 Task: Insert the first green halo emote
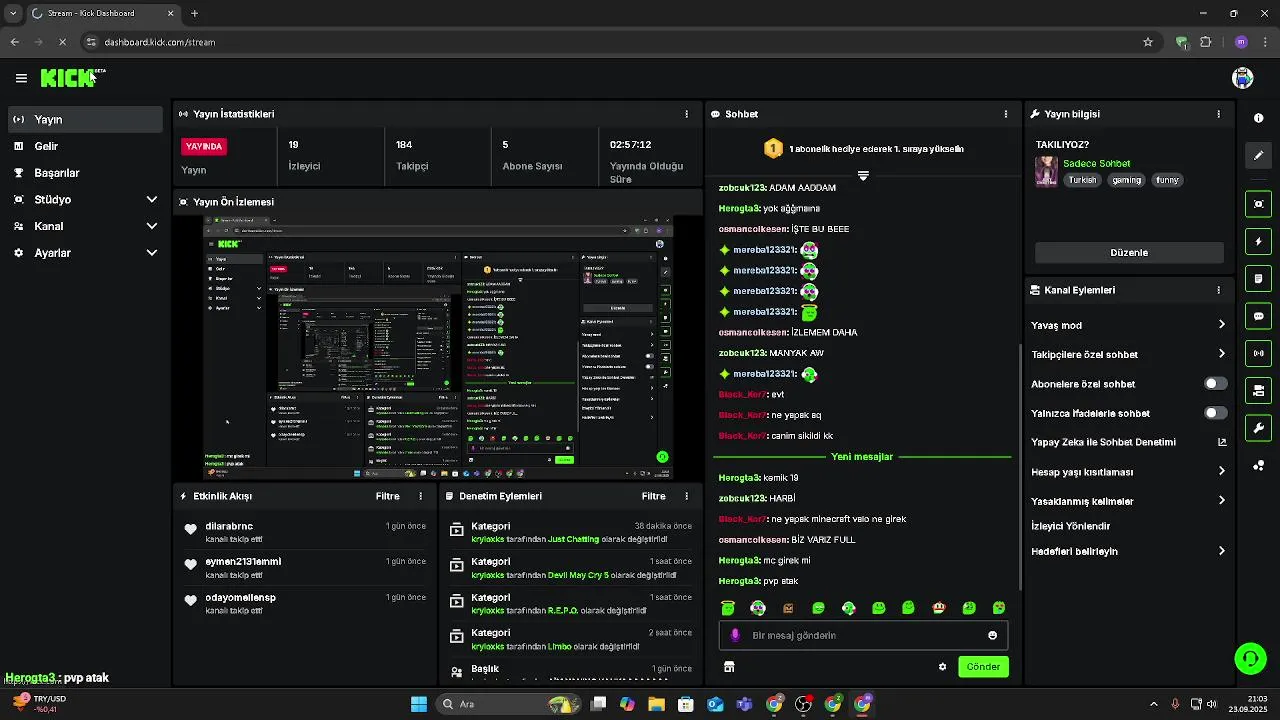click(x=728, y=608)
